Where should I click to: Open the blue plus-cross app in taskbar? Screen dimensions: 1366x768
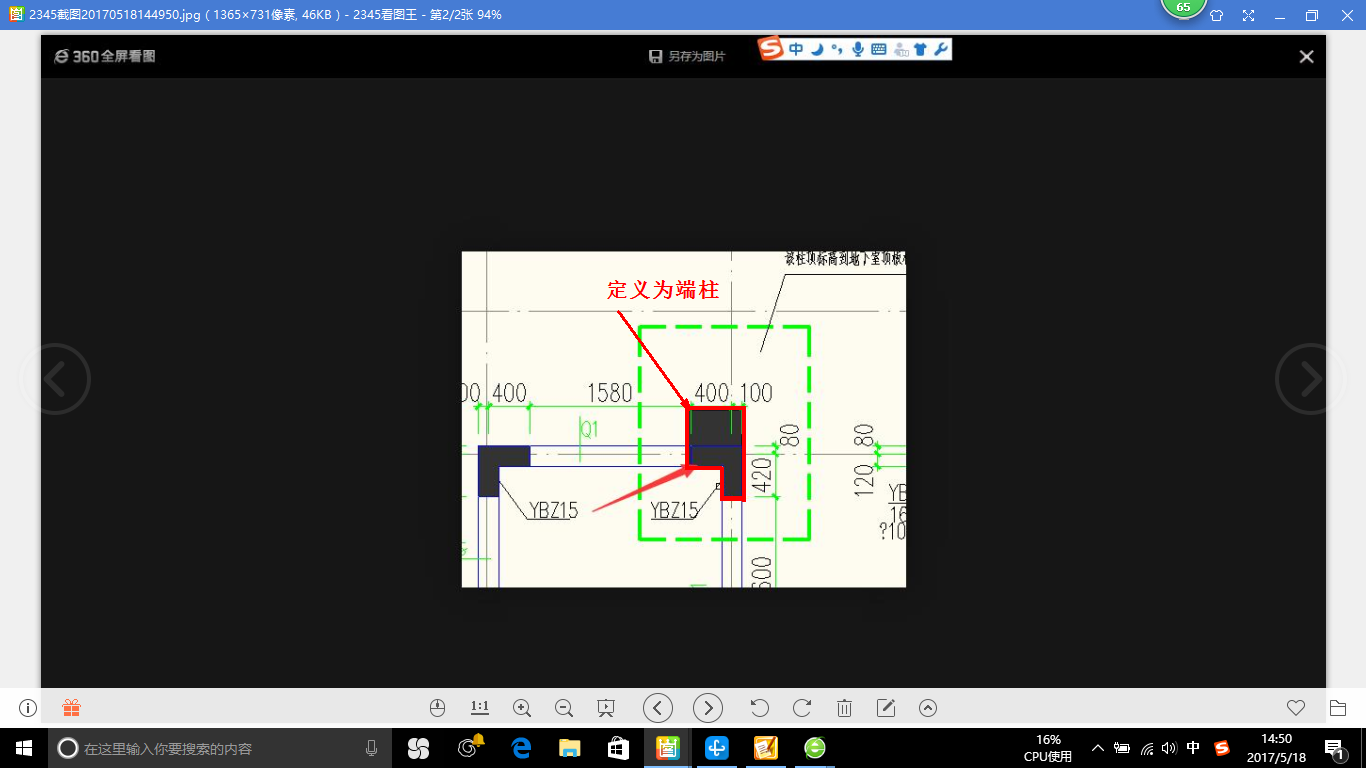click(x=717, y=748)
